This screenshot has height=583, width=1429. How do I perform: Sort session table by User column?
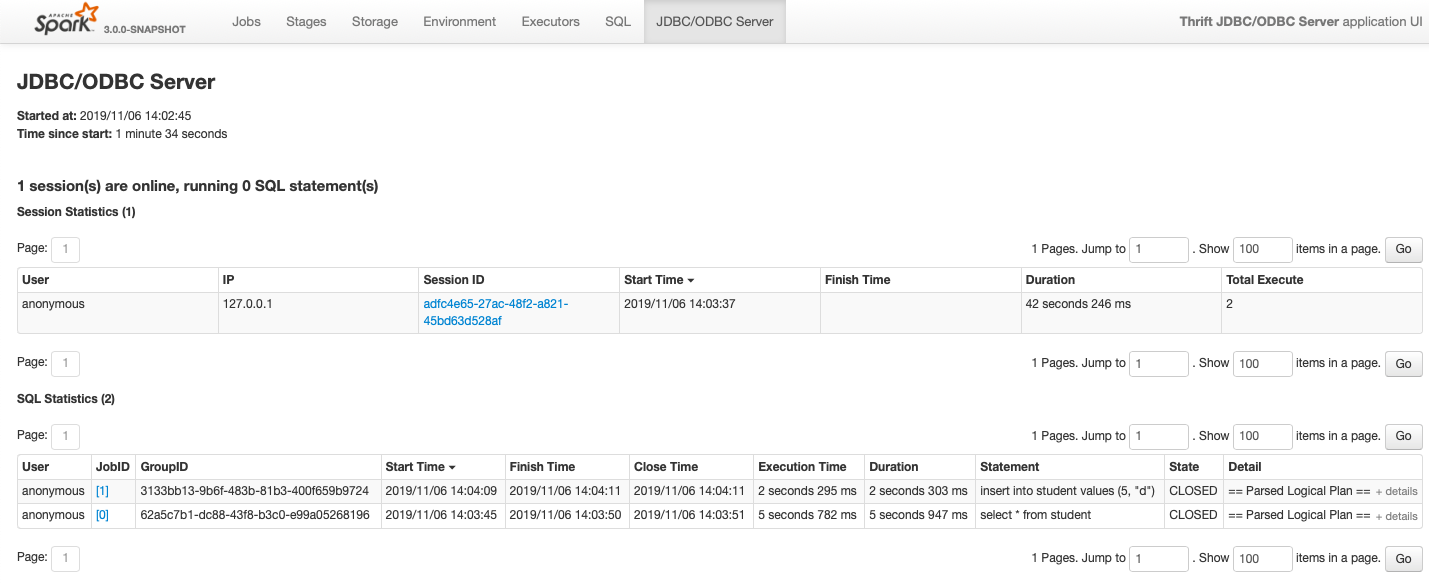click(x=35, y=280)
